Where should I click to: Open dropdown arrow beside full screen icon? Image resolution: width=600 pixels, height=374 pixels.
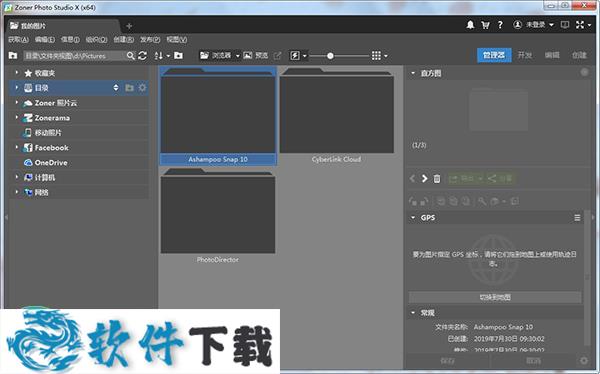pos(590,25)
